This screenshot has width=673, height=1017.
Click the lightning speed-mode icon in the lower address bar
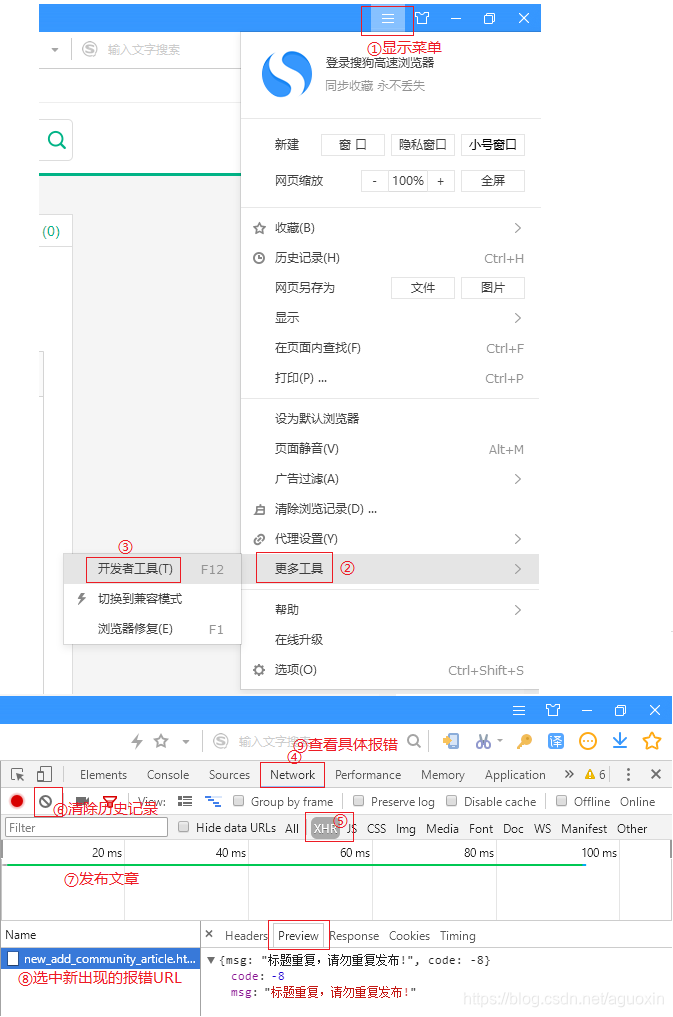tap(137, 741)
